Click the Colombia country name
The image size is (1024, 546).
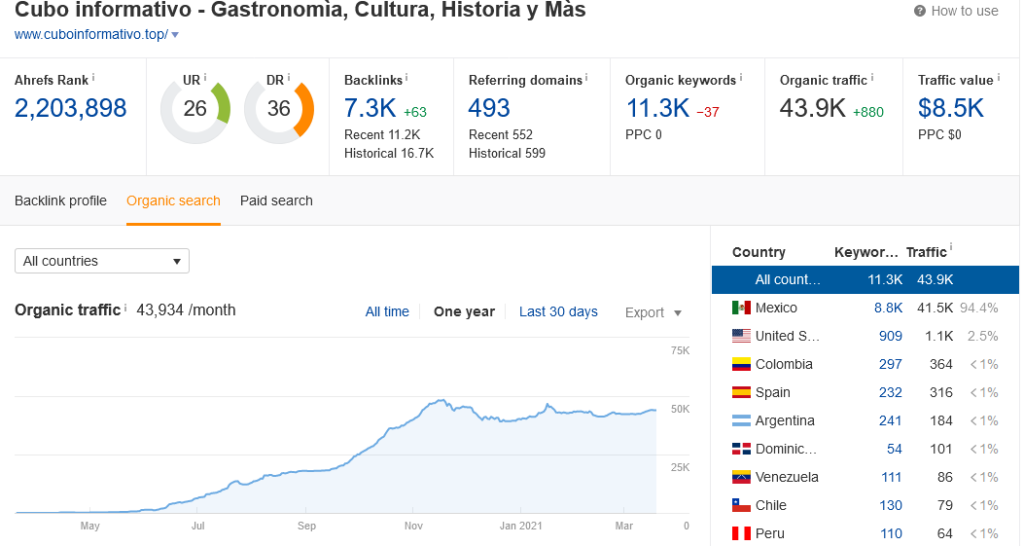click(x=784, y=364)
